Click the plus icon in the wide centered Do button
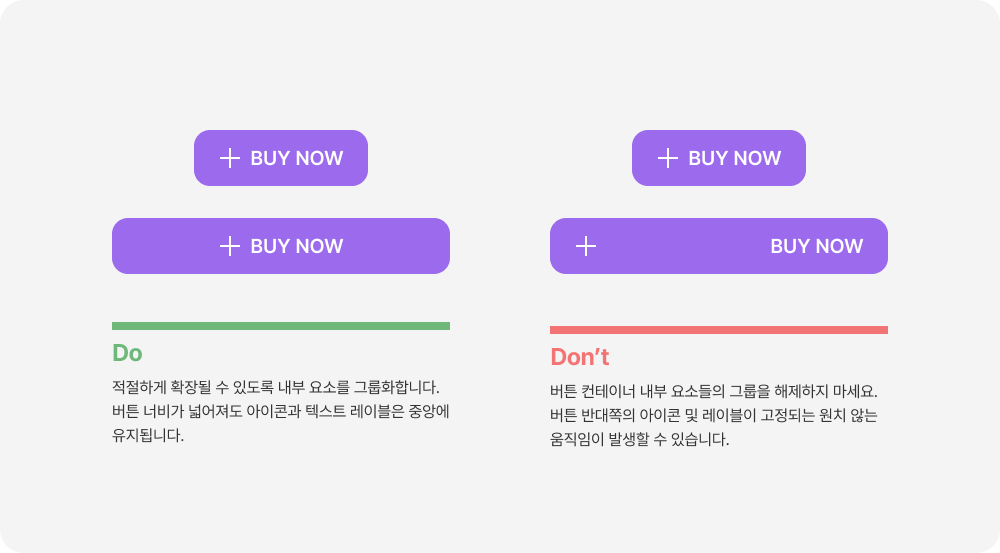This screenshot has width=1000, height=553. [x=230, y=246]
